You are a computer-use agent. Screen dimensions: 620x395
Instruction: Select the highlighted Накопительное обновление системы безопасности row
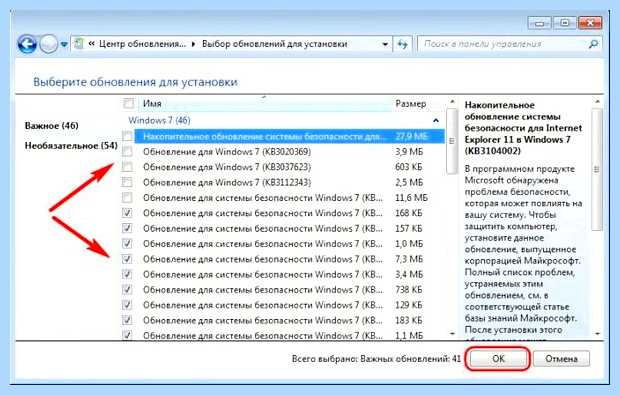click(x=289, y=136)
